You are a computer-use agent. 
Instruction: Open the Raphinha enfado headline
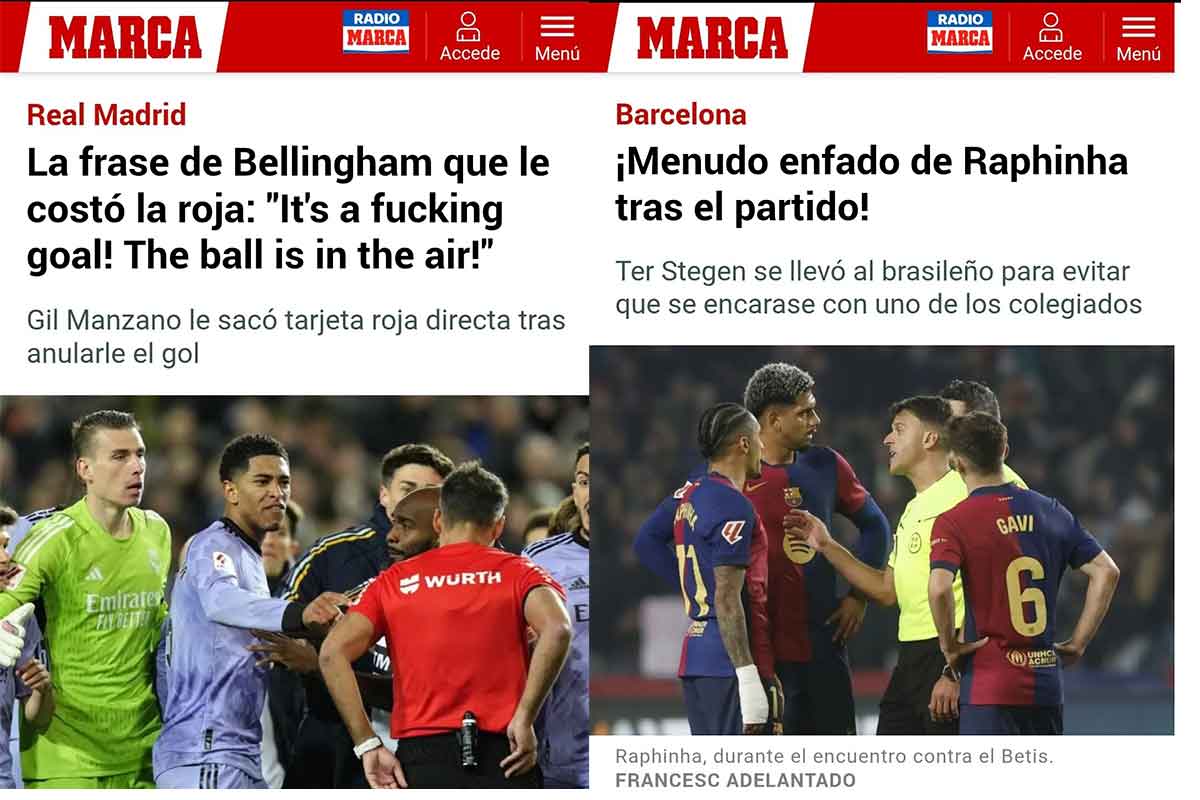click(x=872, y=185)
